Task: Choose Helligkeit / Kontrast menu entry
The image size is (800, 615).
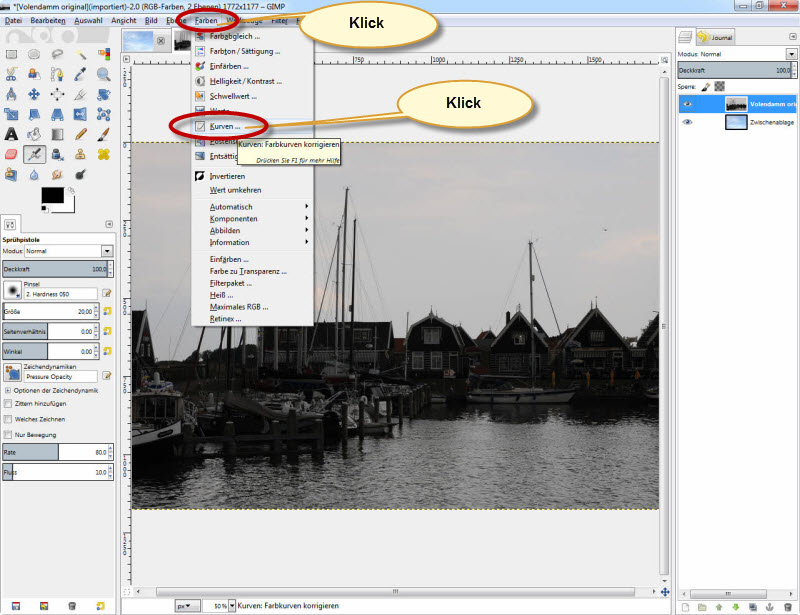Action: pos(252,81)
